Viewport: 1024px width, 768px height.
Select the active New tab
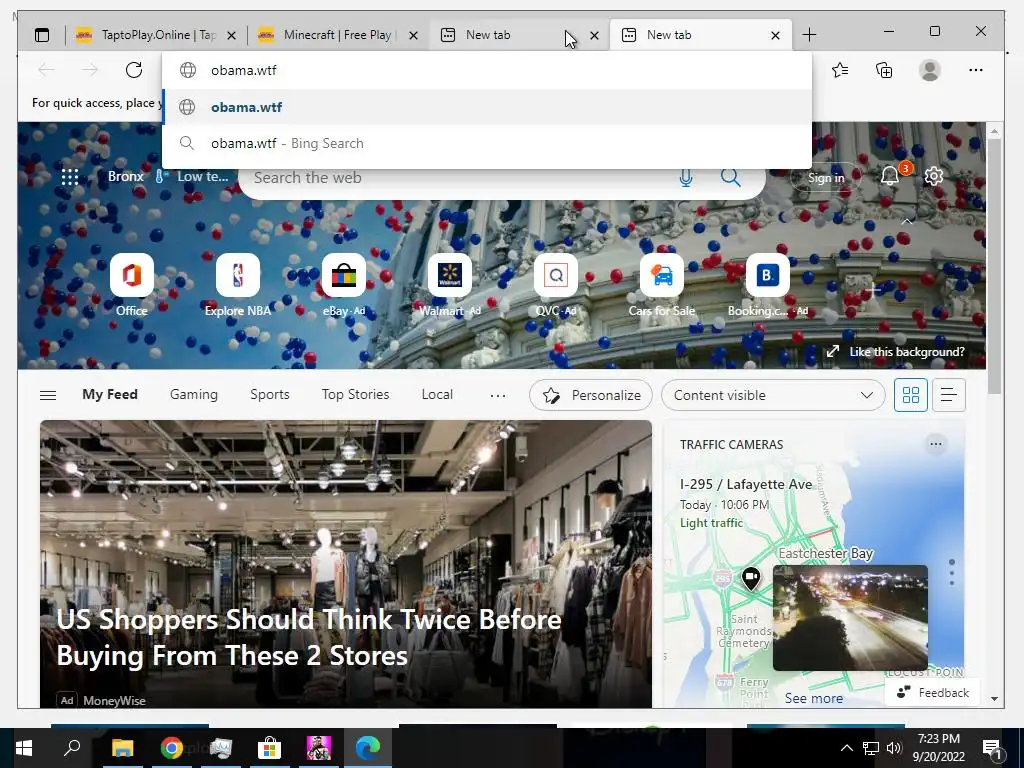[701, 35]
